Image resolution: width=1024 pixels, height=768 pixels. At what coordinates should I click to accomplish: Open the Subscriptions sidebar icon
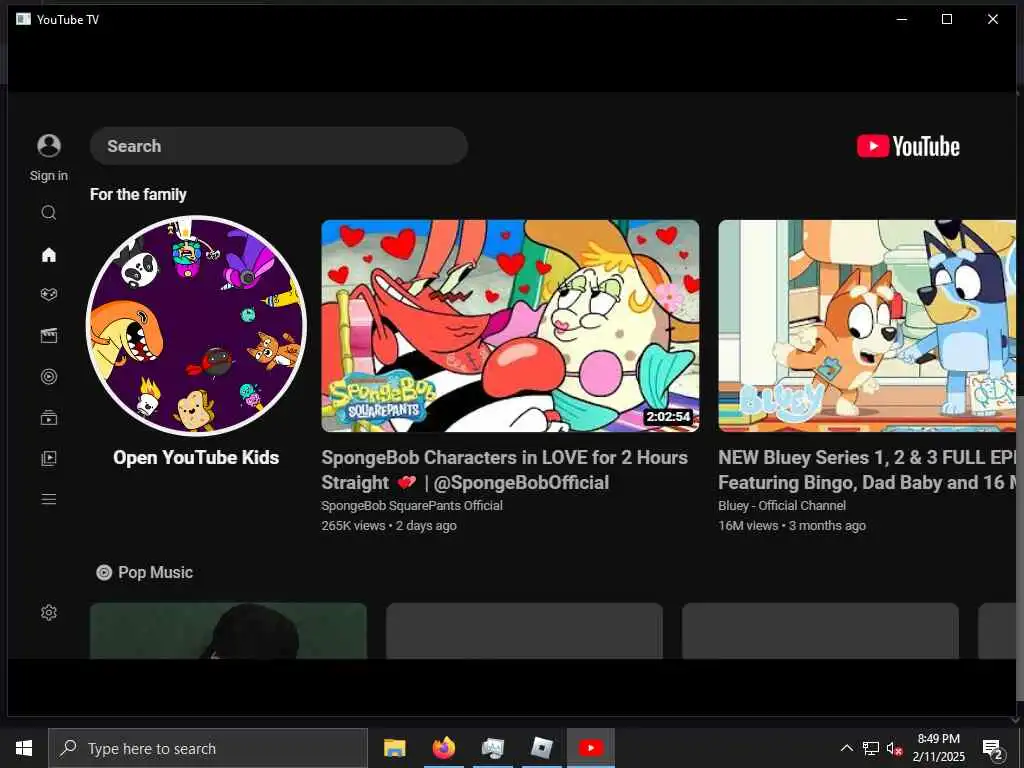coord(49,417)
